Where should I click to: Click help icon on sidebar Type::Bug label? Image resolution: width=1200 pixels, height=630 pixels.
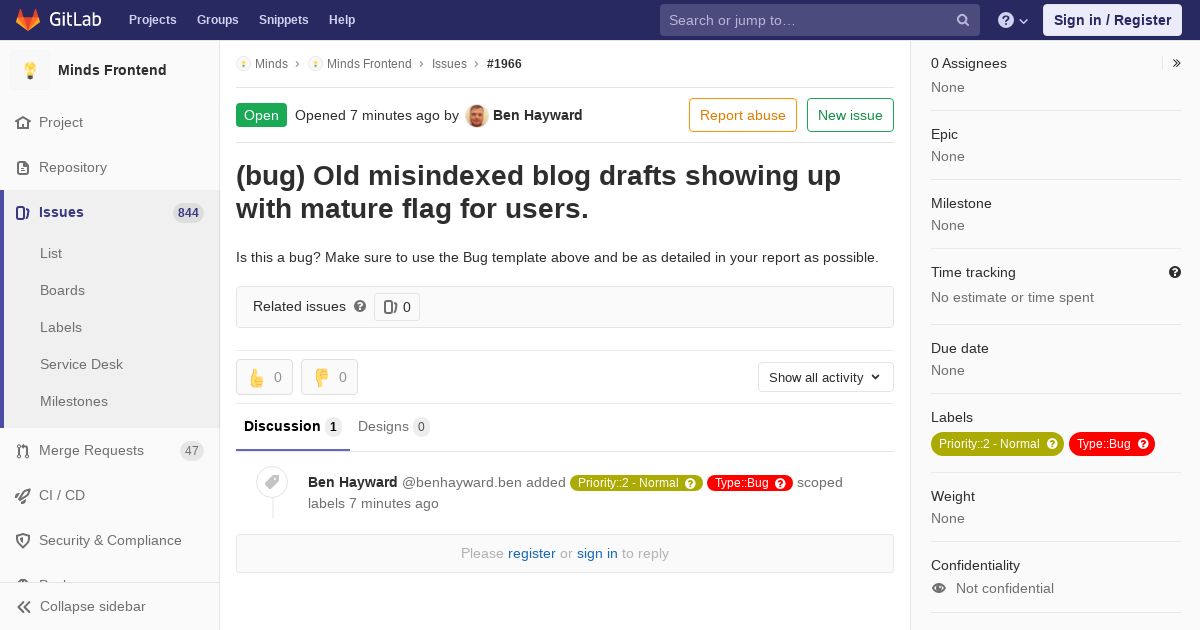[x=1143, y=444]
